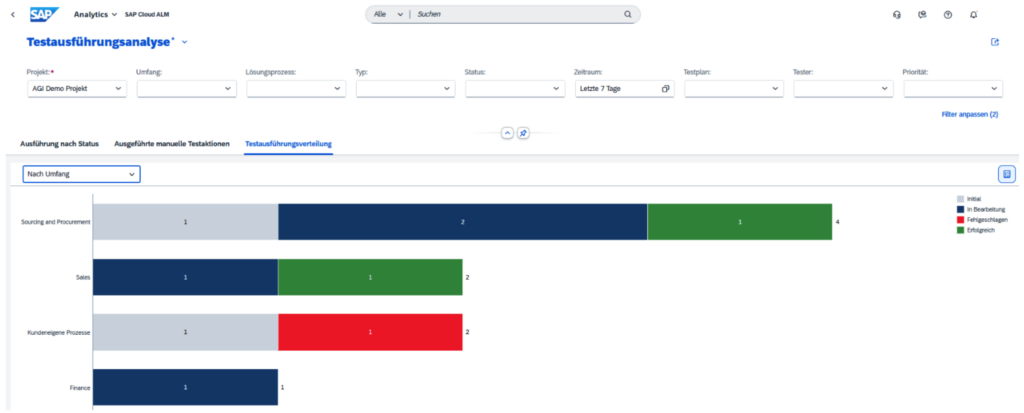Open the help question mark icon
The height and width of the screenshot is (413, 1024).
point(948,14)
